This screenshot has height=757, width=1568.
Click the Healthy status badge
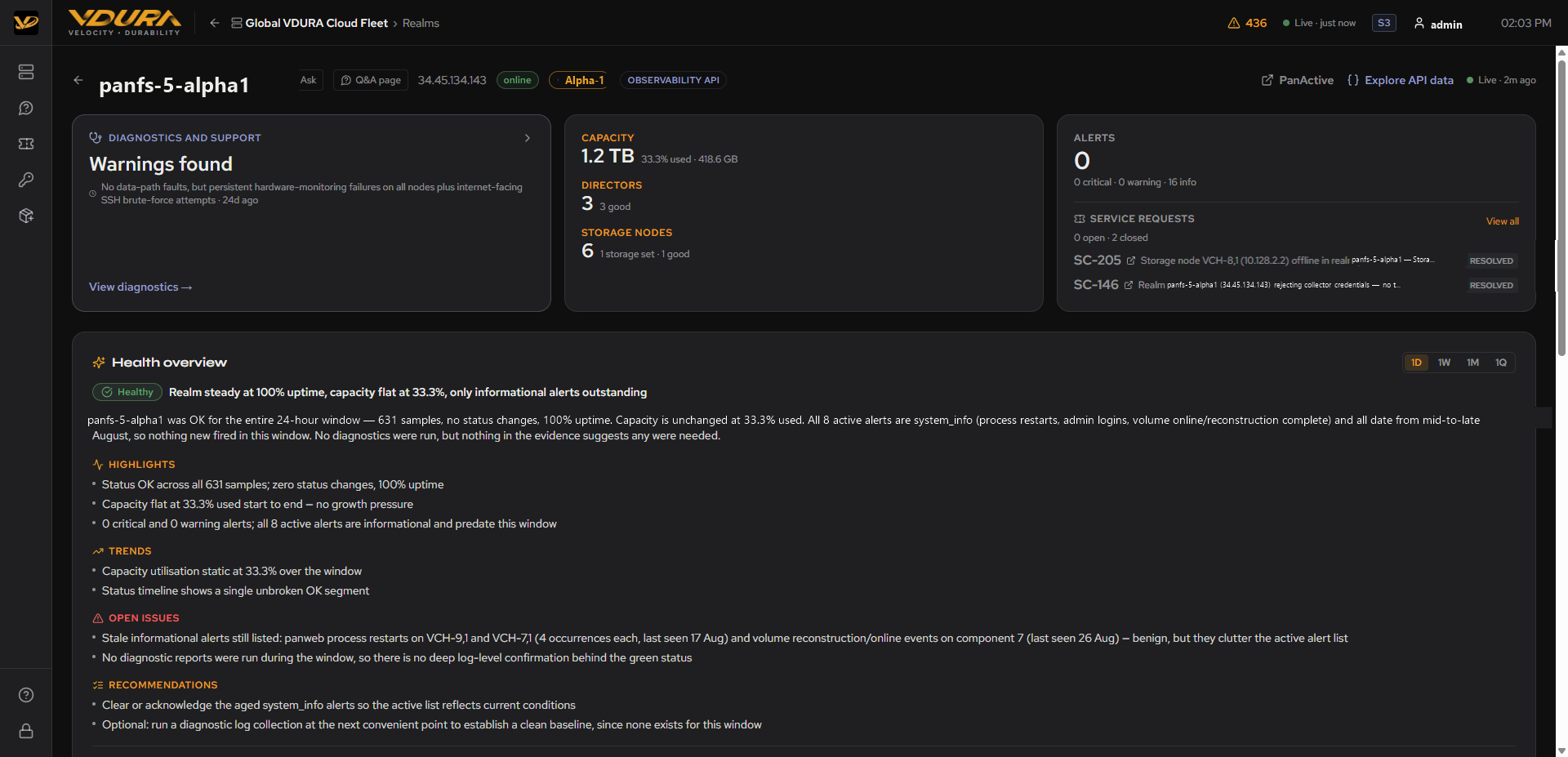127,392
